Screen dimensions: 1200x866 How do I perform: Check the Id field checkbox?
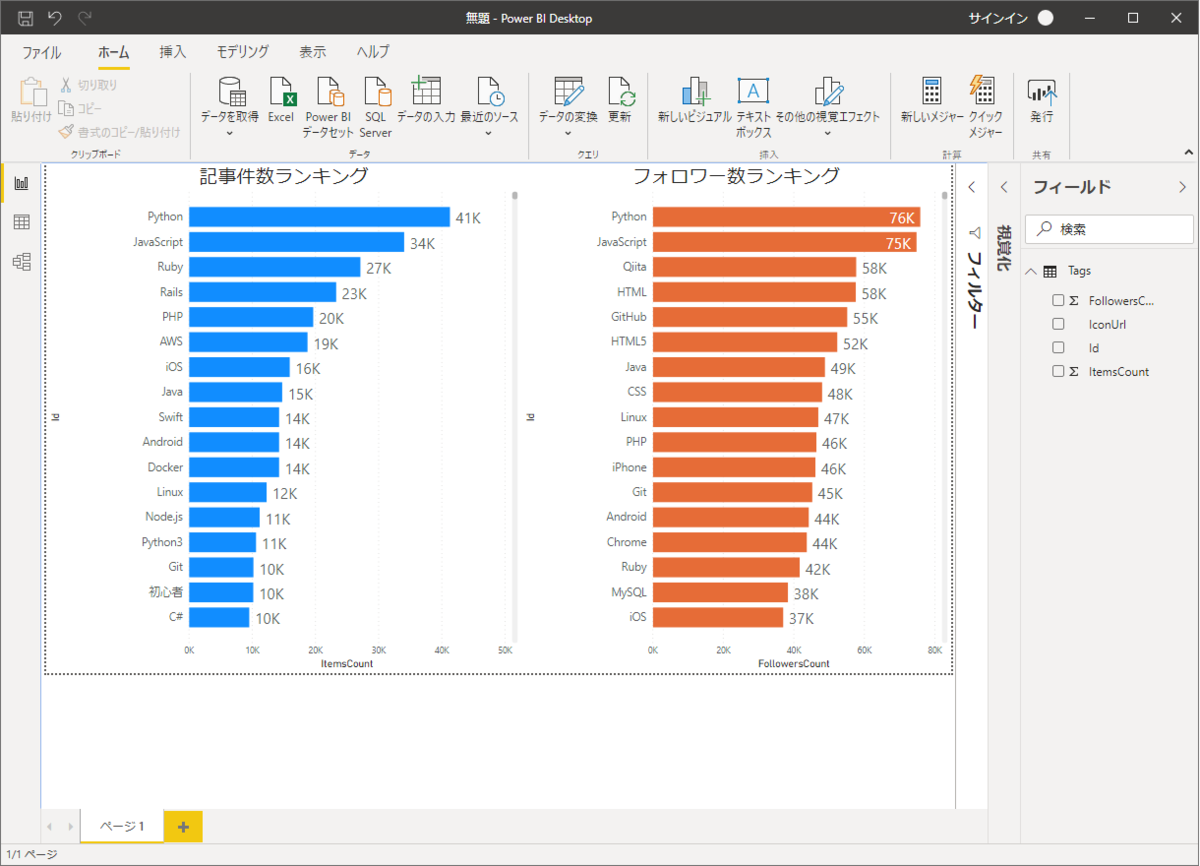tap(1058, 348)
